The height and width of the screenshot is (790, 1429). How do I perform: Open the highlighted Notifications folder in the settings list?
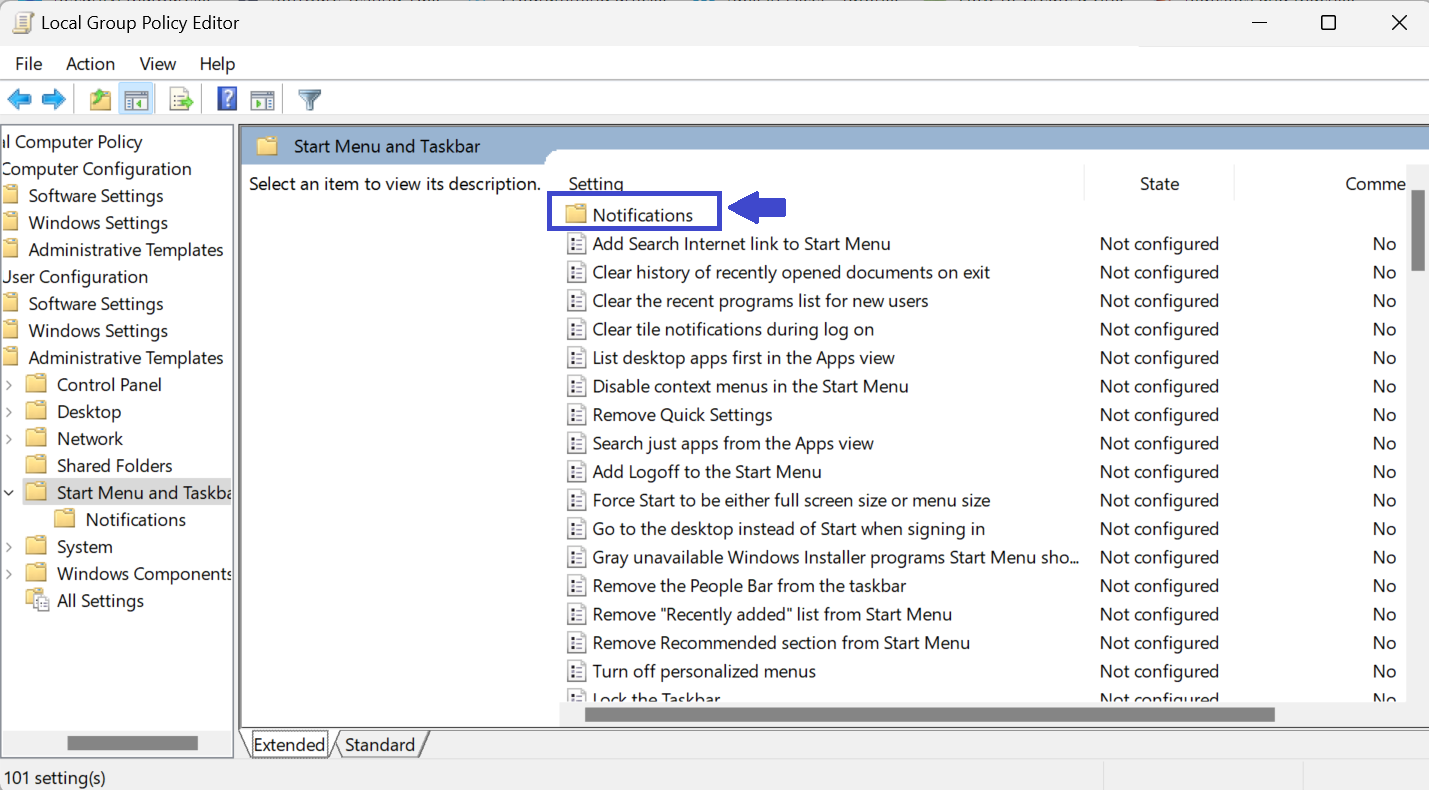642,215
